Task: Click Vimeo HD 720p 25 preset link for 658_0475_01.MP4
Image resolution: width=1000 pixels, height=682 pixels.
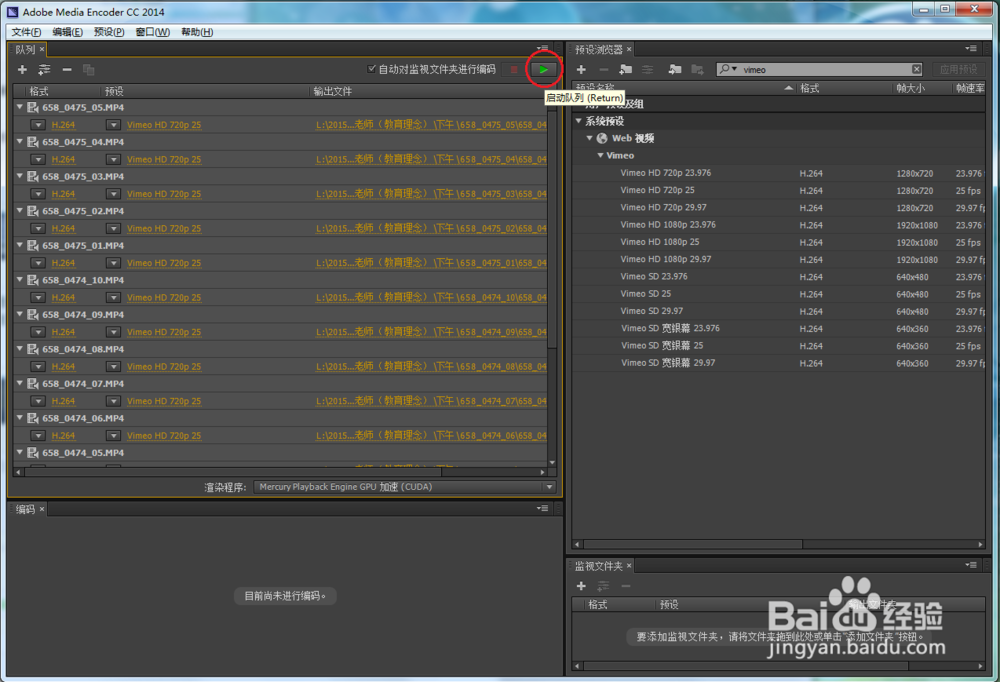Action: [164, 263]
